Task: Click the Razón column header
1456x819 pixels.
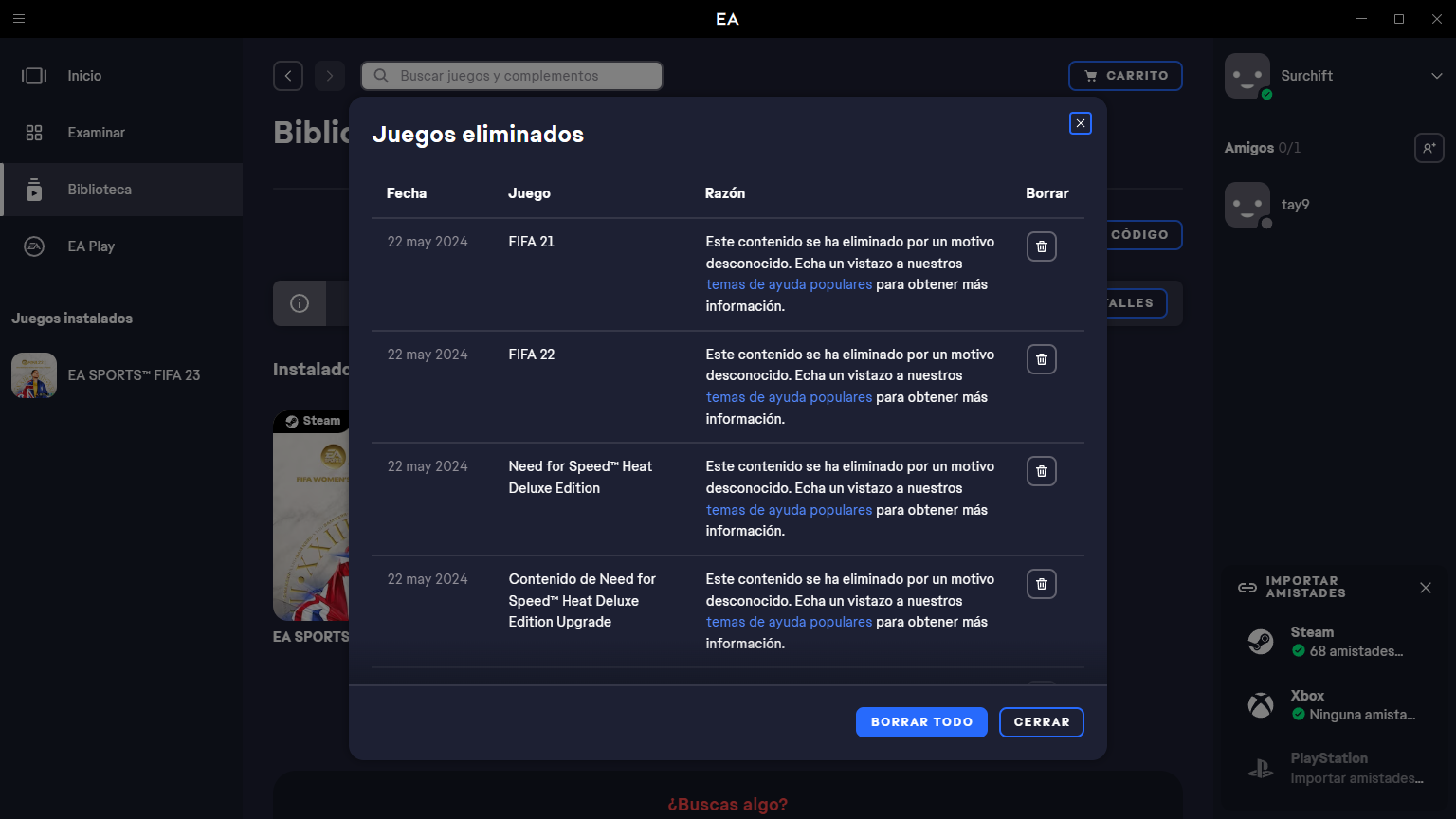Action: click(x=725, y=193)
